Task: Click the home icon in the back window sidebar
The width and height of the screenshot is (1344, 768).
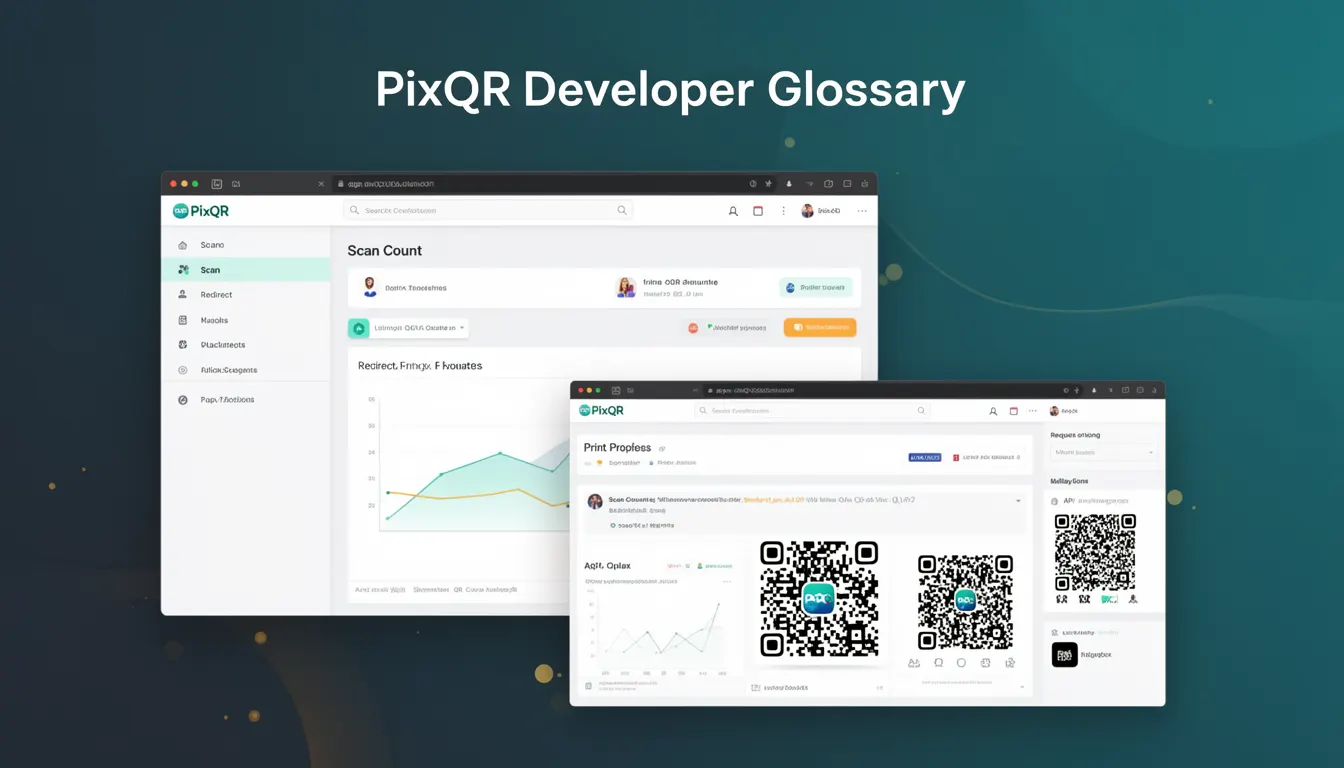Action: coord(182,245)
